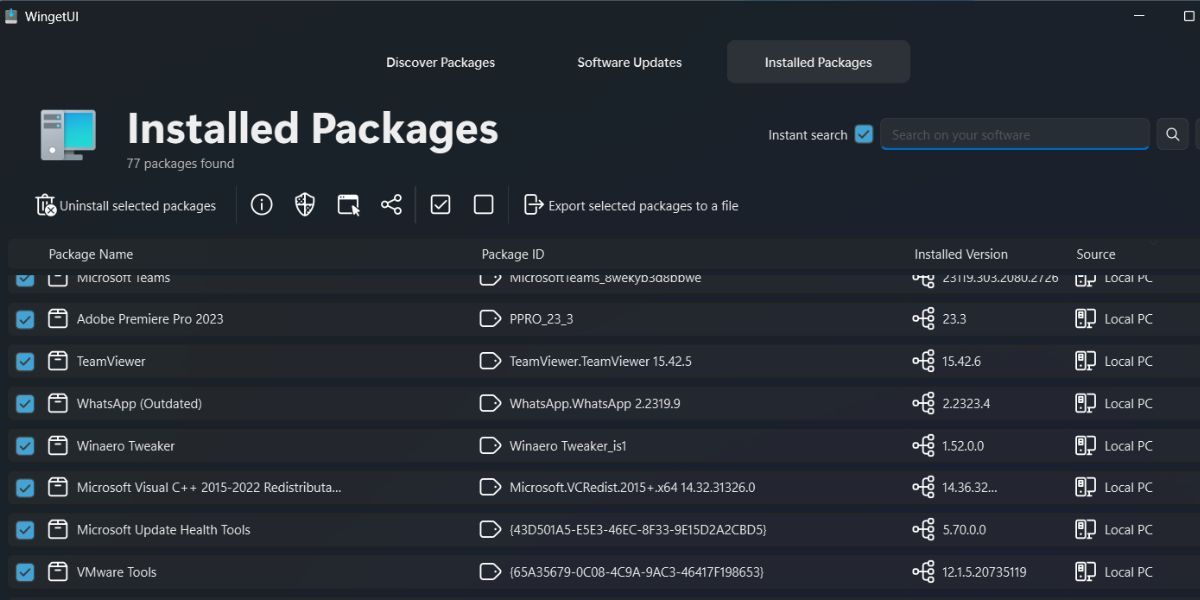Click the Microsoft.VCRedist.2015+.x64 package ID
Image resolution: width=1200 pixels, height=600 pixels.
(632, 488)
